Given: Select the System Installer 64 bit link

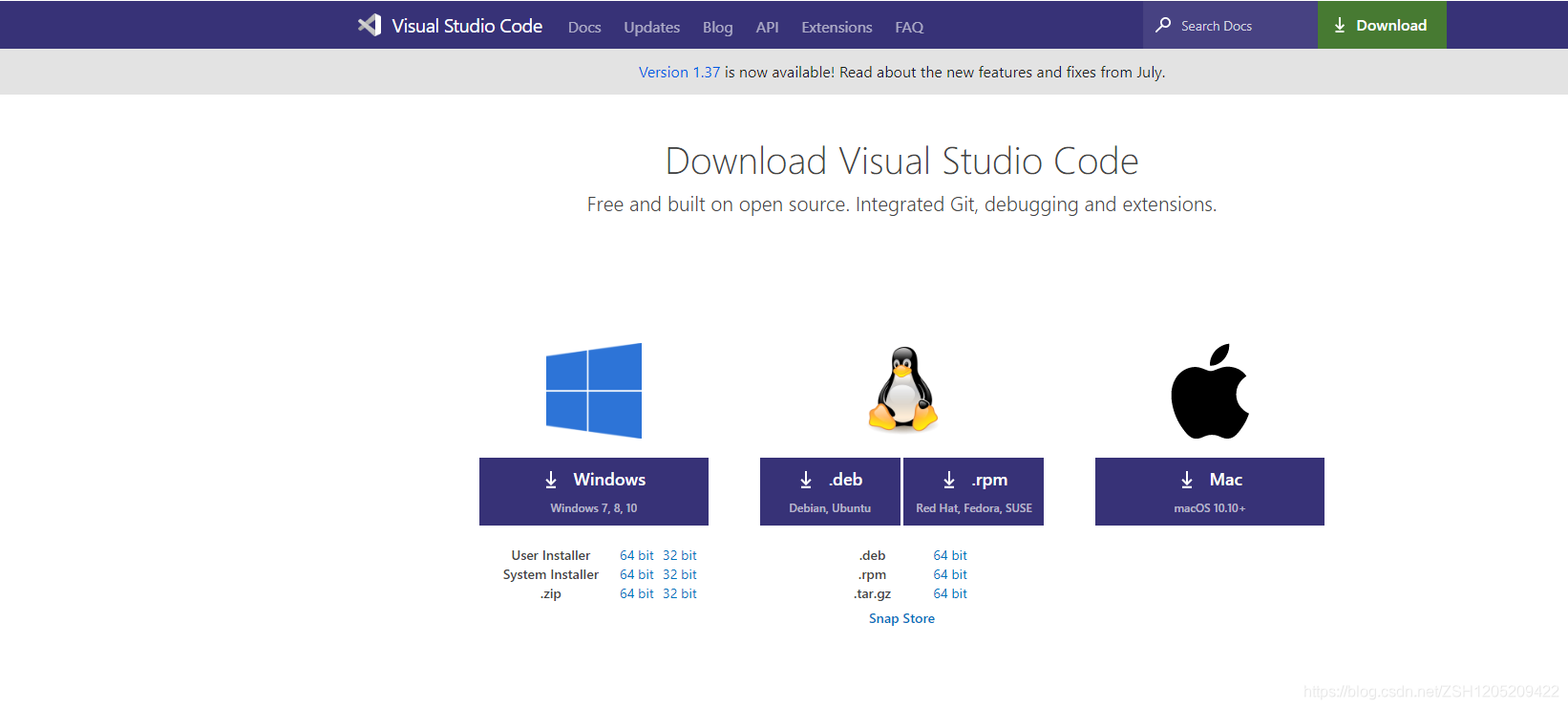Looking at the screenshot, I should pyautogui.click(x=637, y=574).
